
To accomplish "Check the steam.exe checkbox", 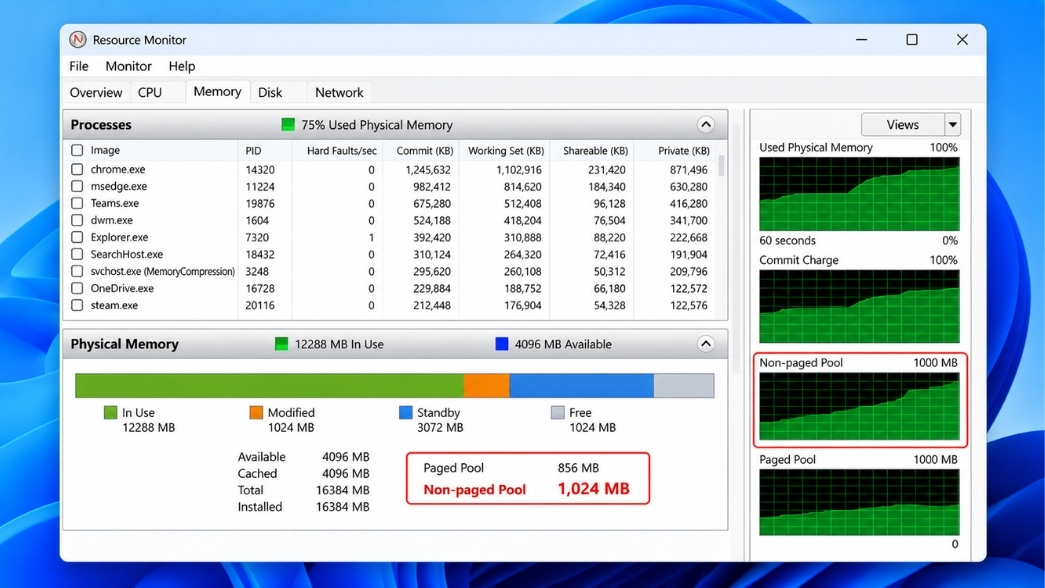I will (x=77, y=305).
